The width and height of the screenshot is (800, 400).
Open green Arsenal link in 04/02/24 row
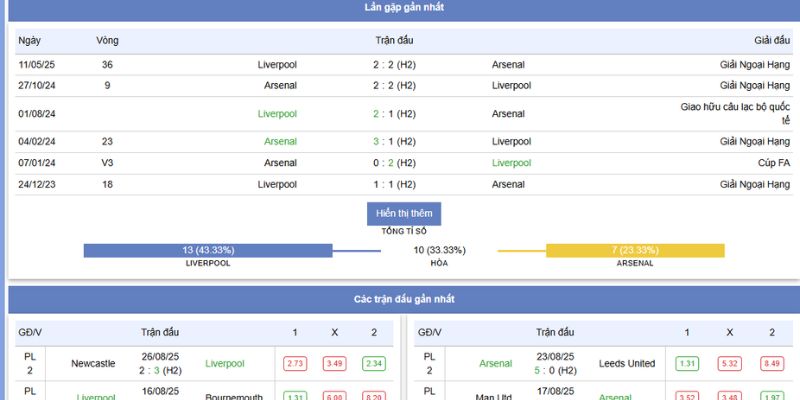[x=280, y=141]
